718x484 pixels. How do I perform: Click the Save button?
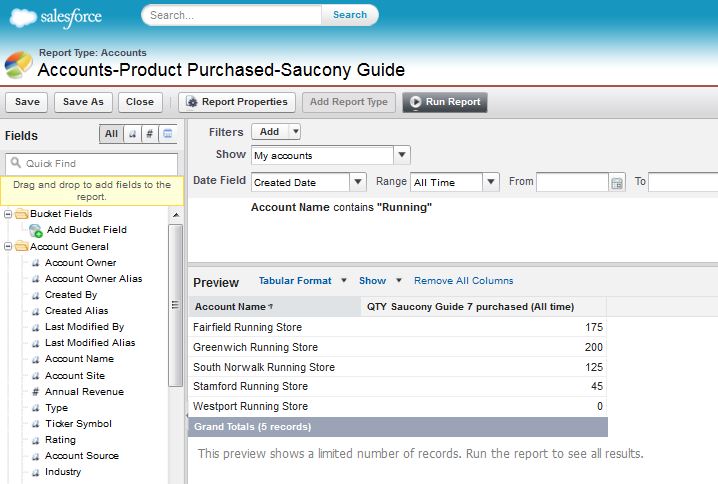point(27,102)
